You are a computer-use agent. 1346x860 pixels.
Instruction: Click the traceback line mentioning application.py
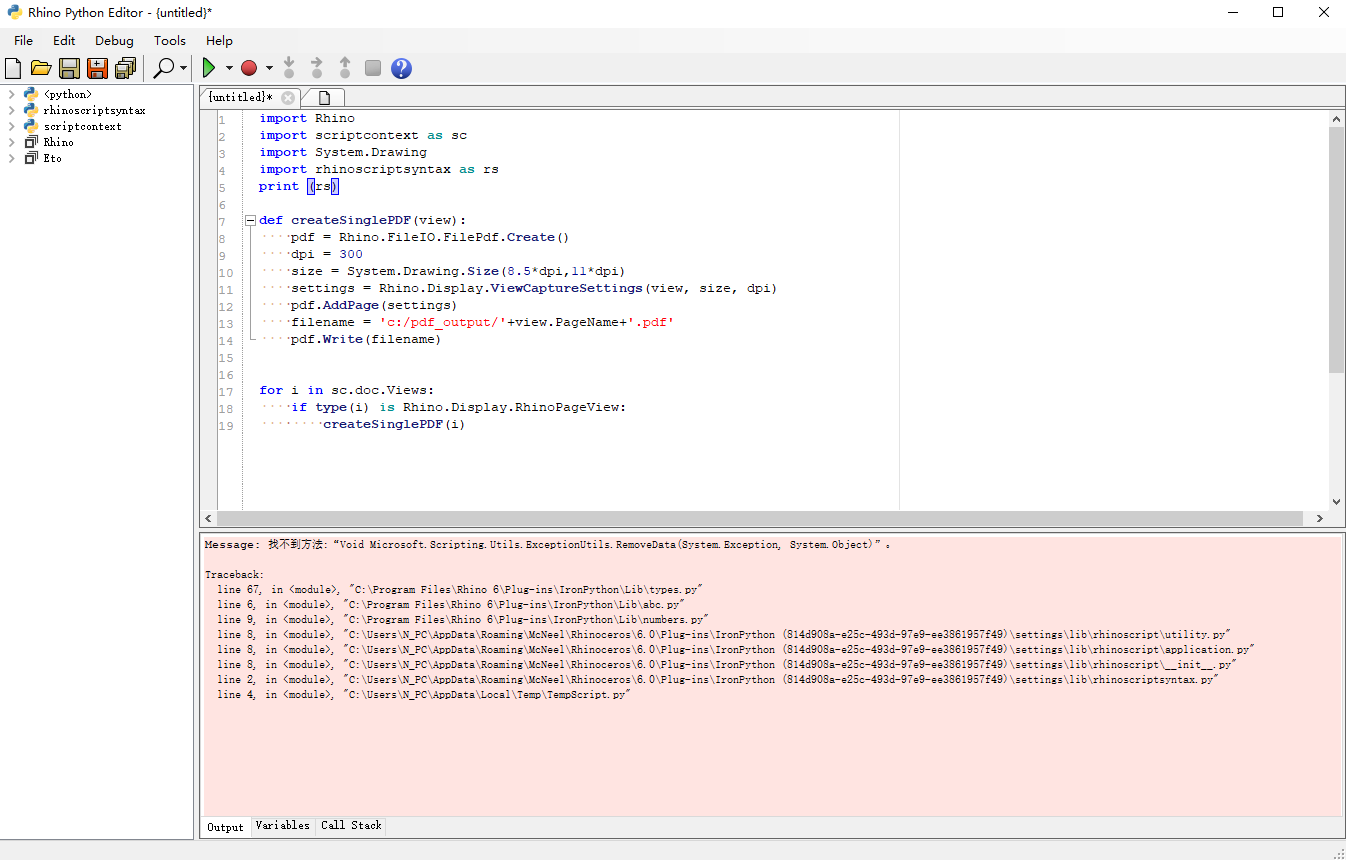(736, 650)
